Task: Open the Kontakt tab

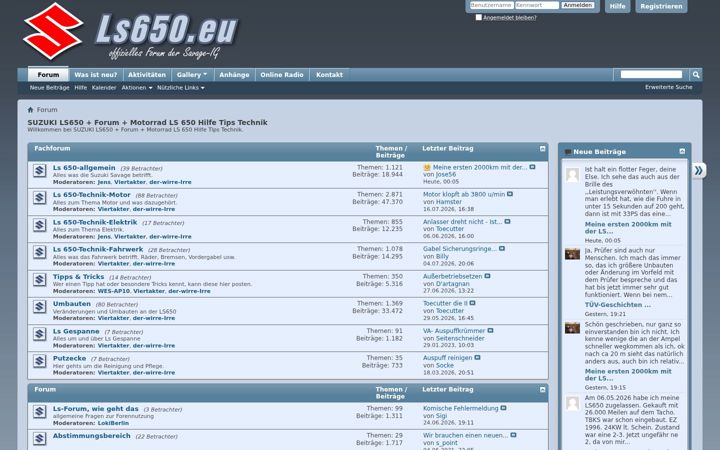Action: 329,74
